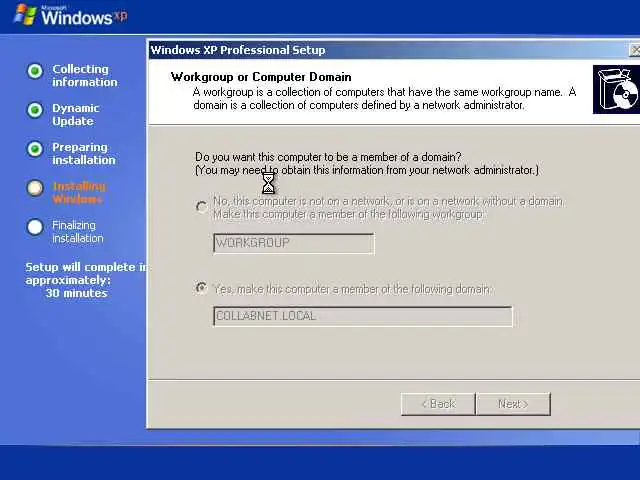Click the Preparing installation step indicator
Viewport: 640px width, 480px height.
click(35, 149)
